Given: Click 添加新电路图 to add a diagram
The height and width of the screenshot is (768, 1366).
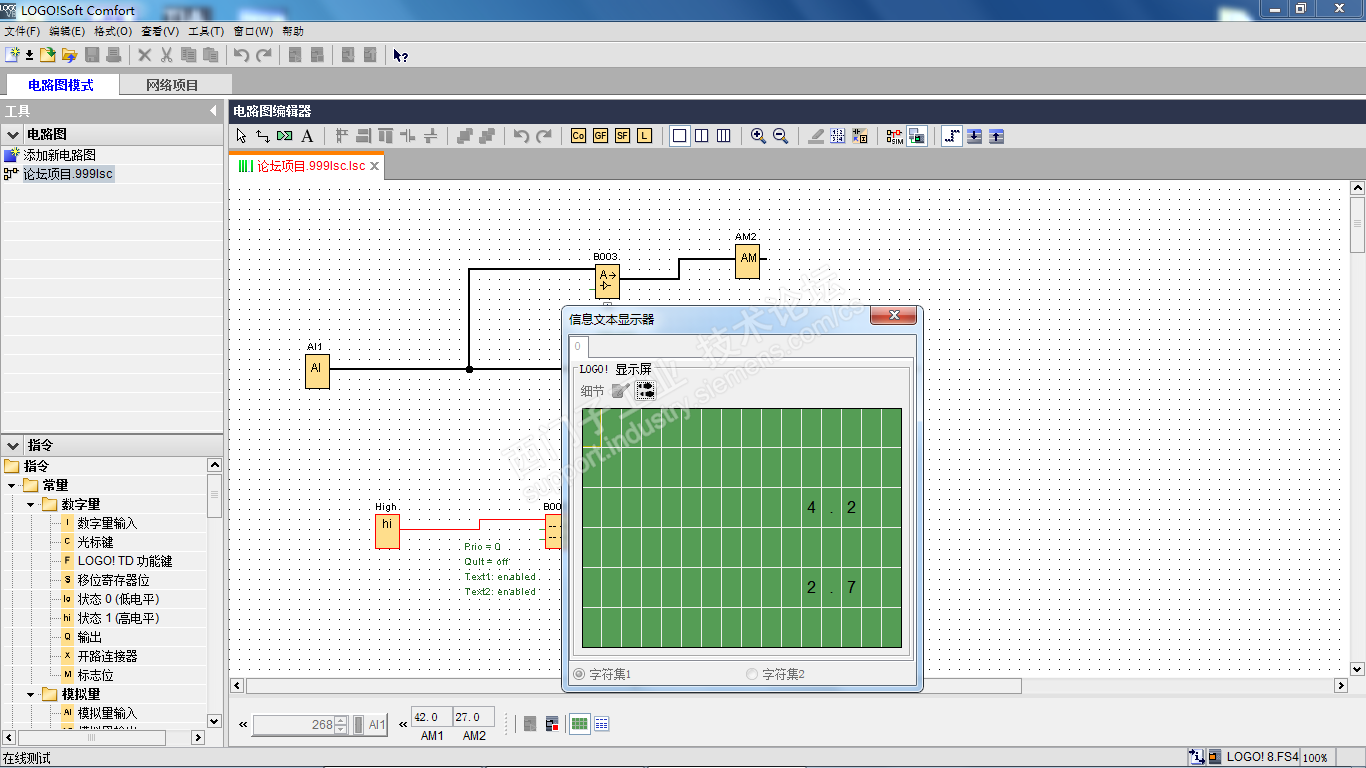Looking at the screenshot, I should pos(59,155).
